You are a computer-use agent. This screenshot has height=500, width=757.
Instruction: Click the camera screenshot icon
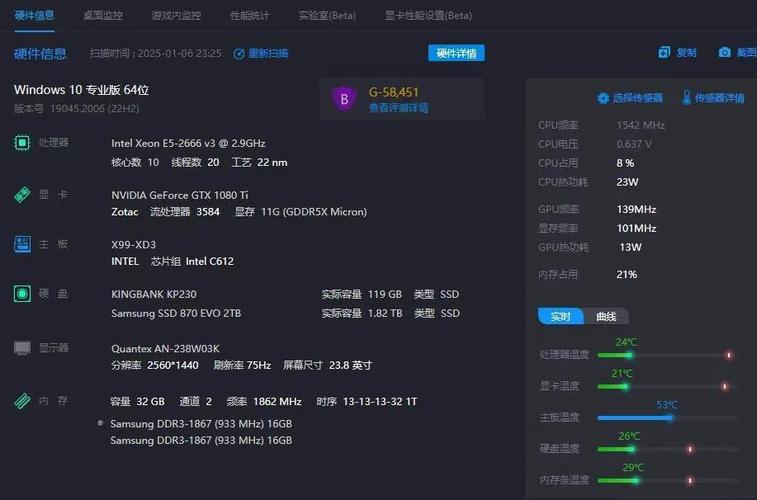[x=724, y=52]
